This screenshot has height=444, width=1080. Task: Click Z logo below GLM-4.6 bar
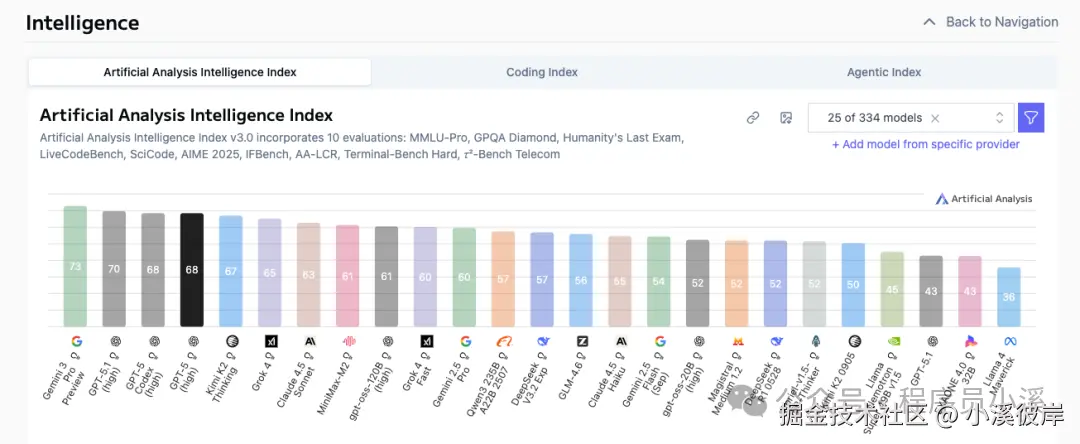tap(581, 341)
